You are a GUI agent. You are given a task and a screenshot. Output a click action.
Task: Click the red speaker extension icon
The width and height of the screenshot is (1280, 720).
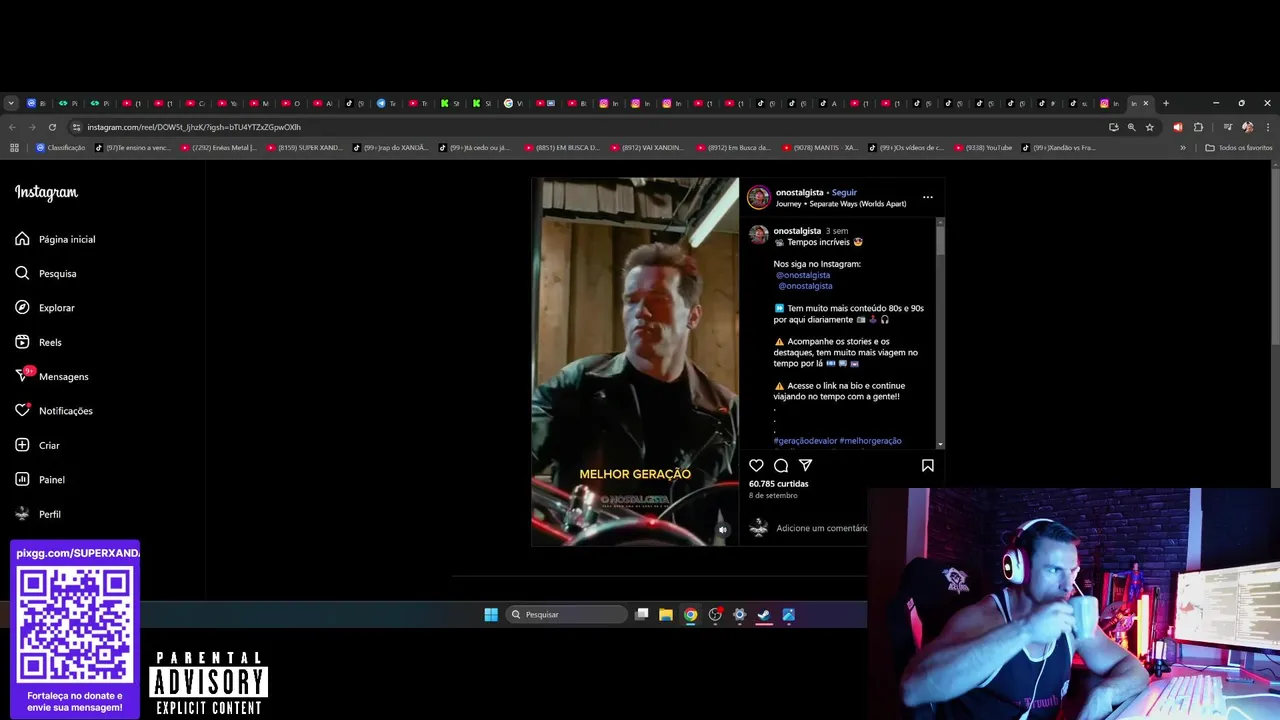pos(1177,127)
